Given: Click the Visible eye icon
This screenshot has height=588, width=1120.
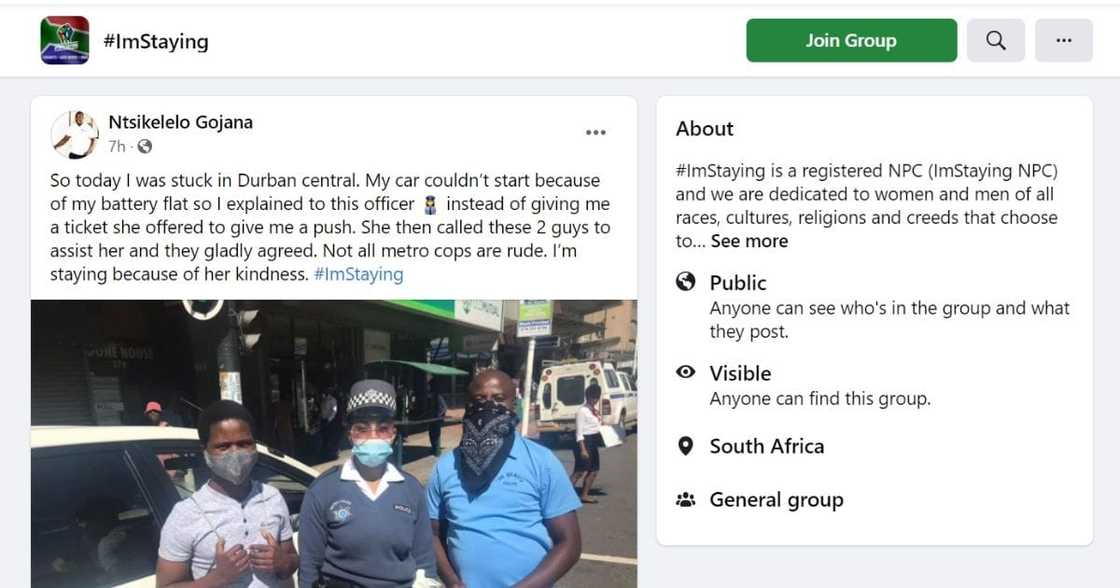Looking at the screenshot, I should pyautogui.click(x=686, y=372).
